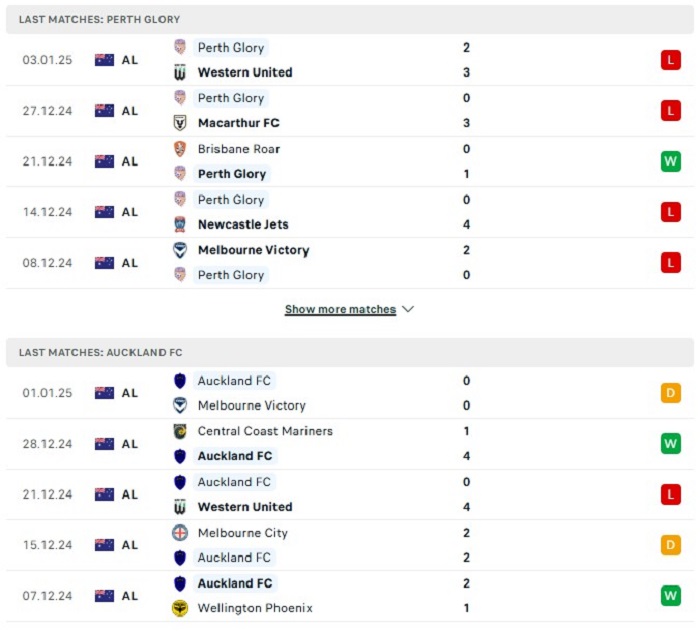
Task: Click the green W badge for Brisbane Roar match
Action: point(671,161)
